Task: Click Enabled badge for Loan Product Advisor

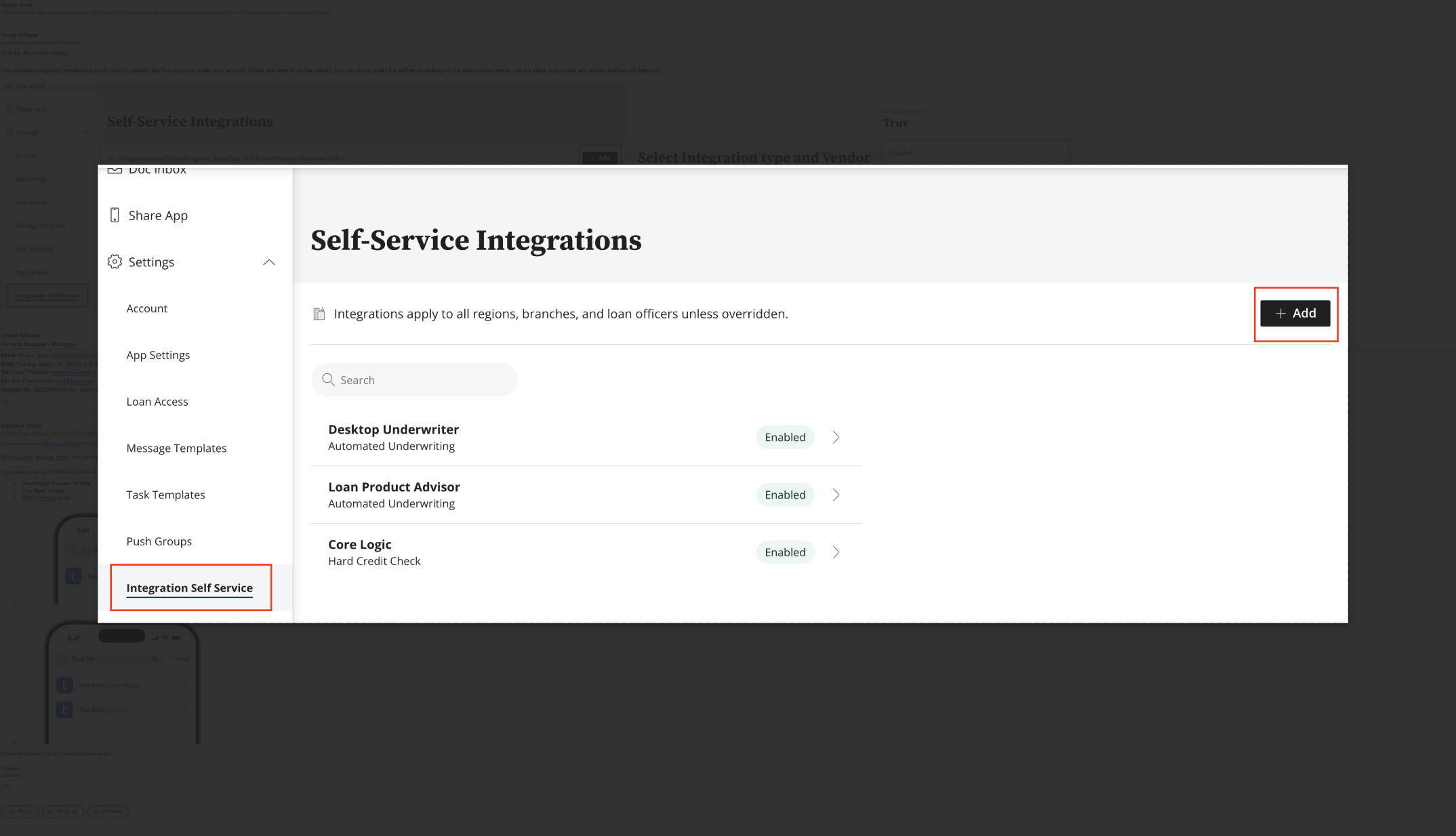Action: coord(785,495)
